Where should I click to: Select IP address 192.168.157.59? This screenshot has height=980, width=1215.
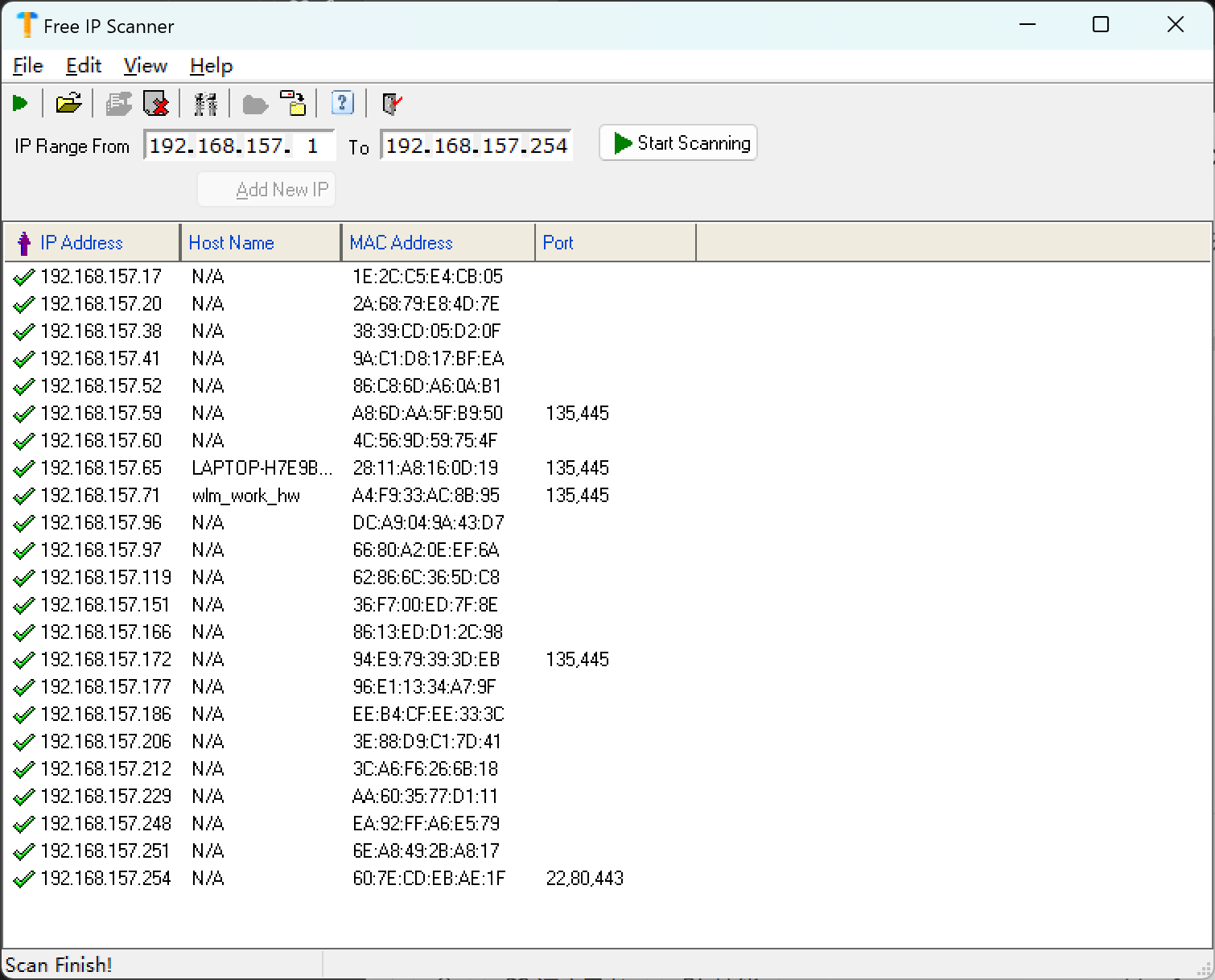pyautogui.click(x=101, y=413)
